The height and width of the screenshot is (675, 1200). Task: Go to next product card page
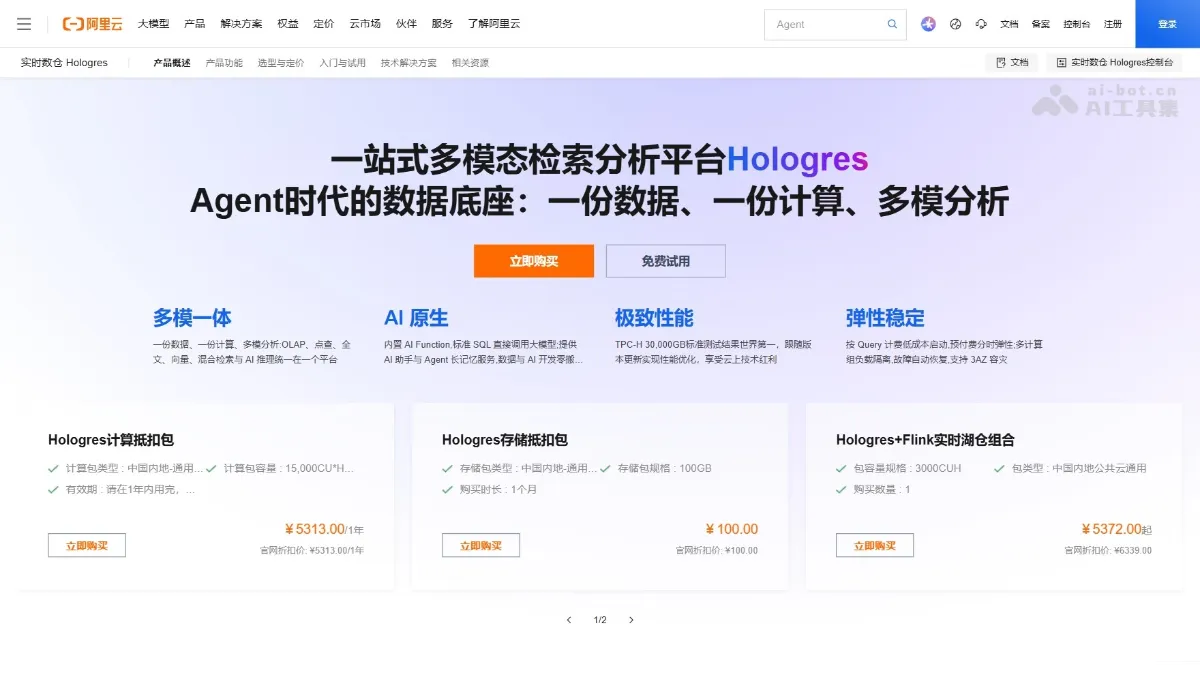tap(631, 620)
